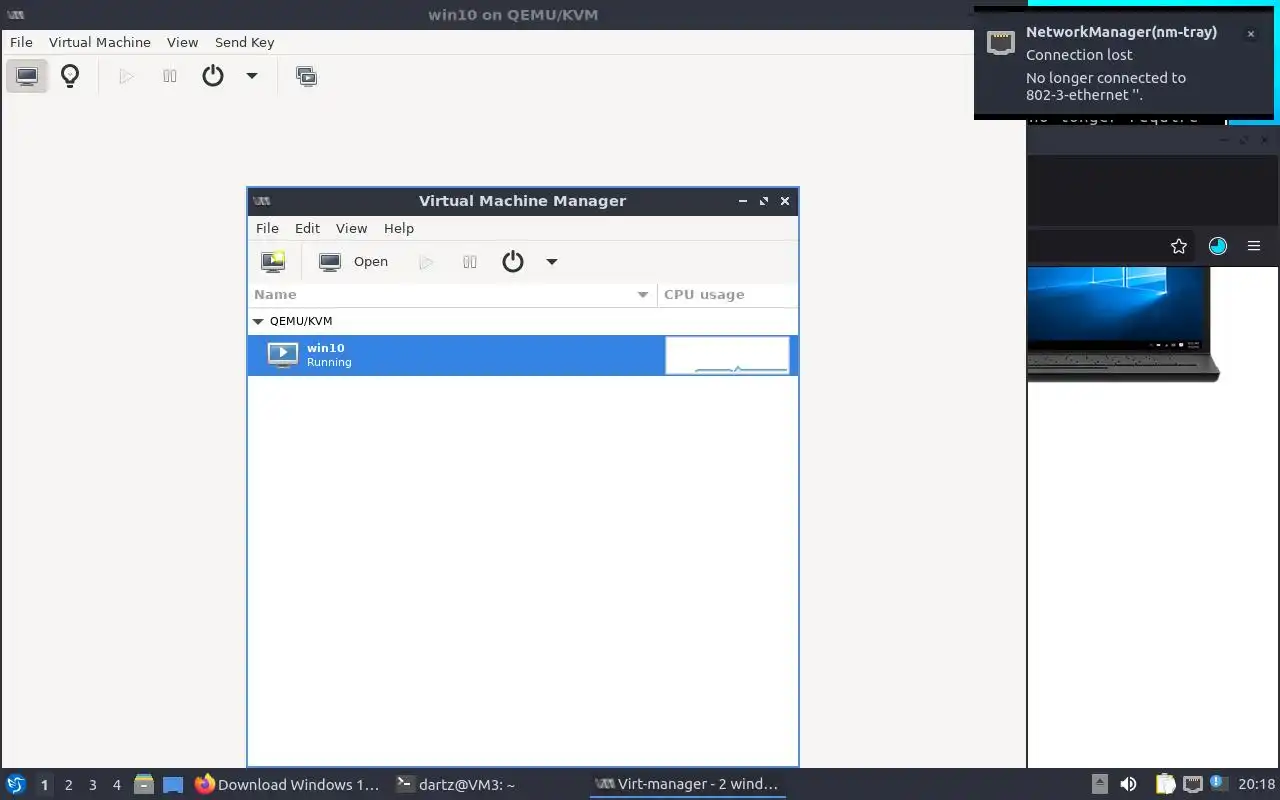Click the power icon in Virtual Machine Manager toolbar
1280x800 pixels.
click(x=513, y=262)
